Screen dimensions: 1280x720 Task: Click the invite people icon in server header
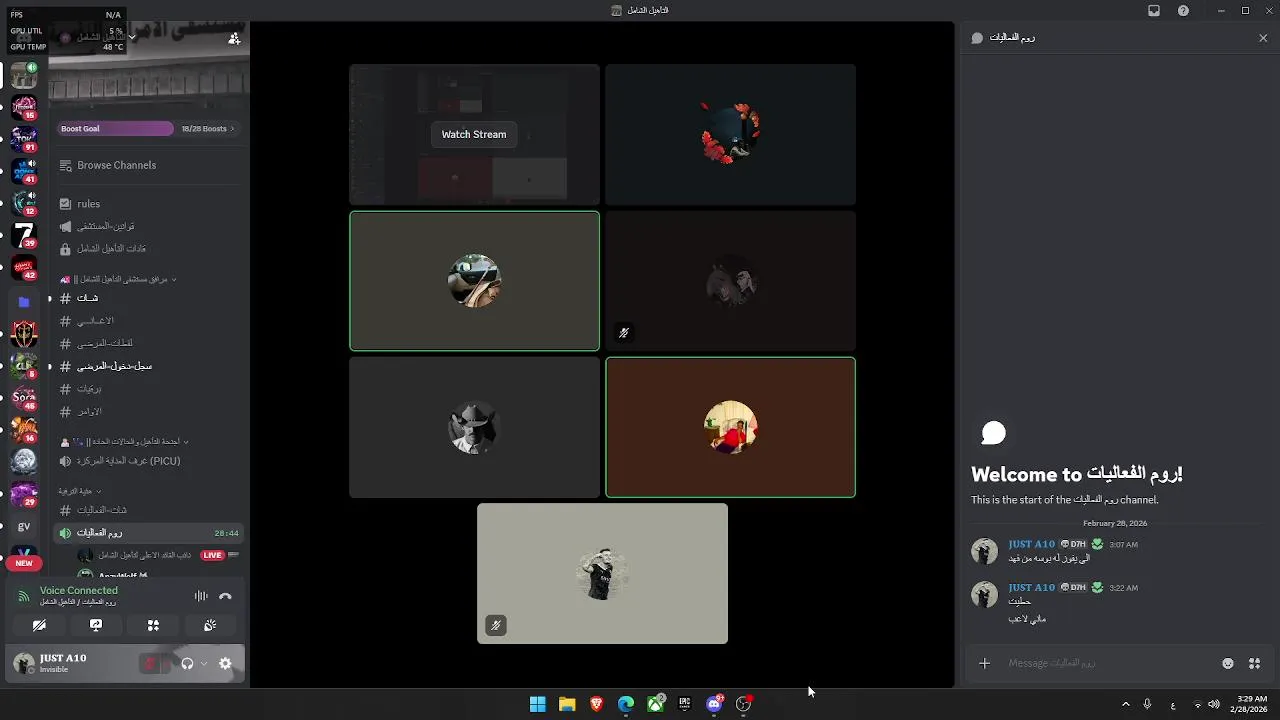pos(234,38)
